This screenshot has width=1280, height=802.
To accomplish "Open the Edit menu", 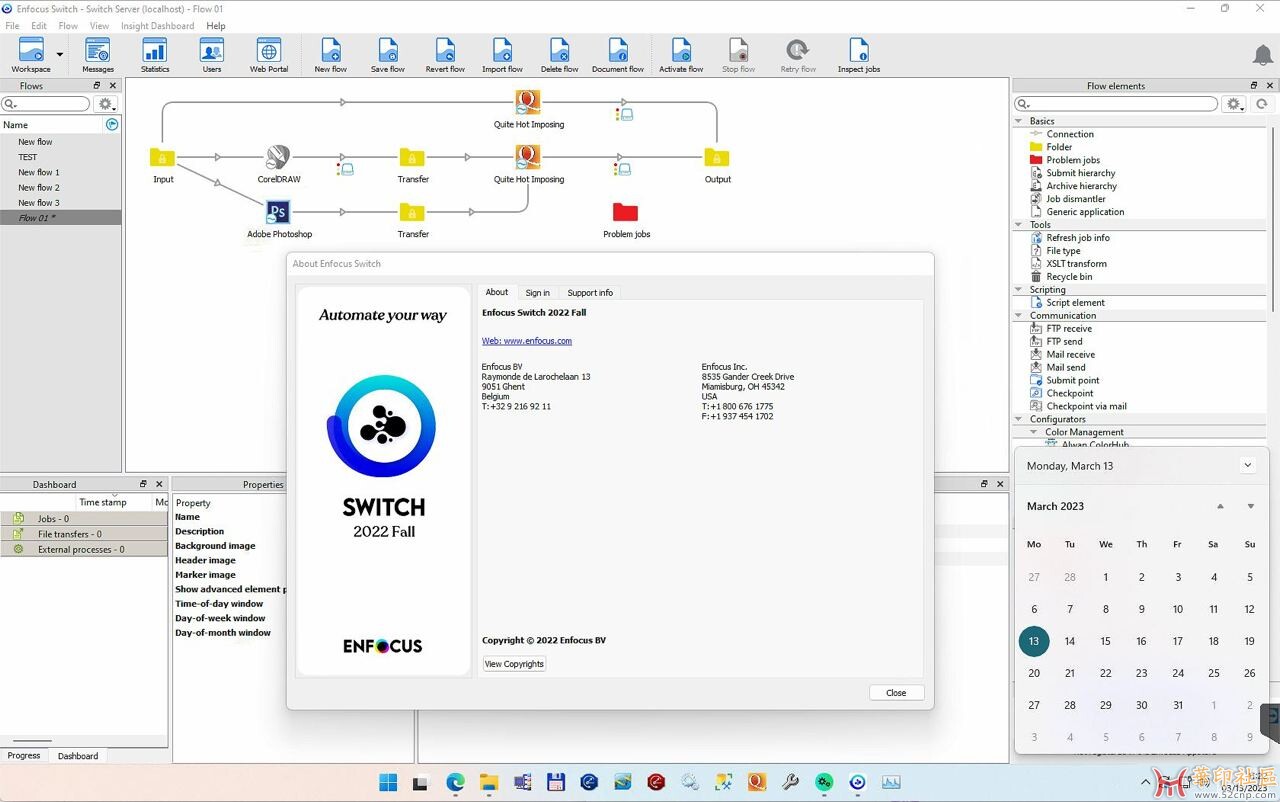I will (x=39, y=26).
